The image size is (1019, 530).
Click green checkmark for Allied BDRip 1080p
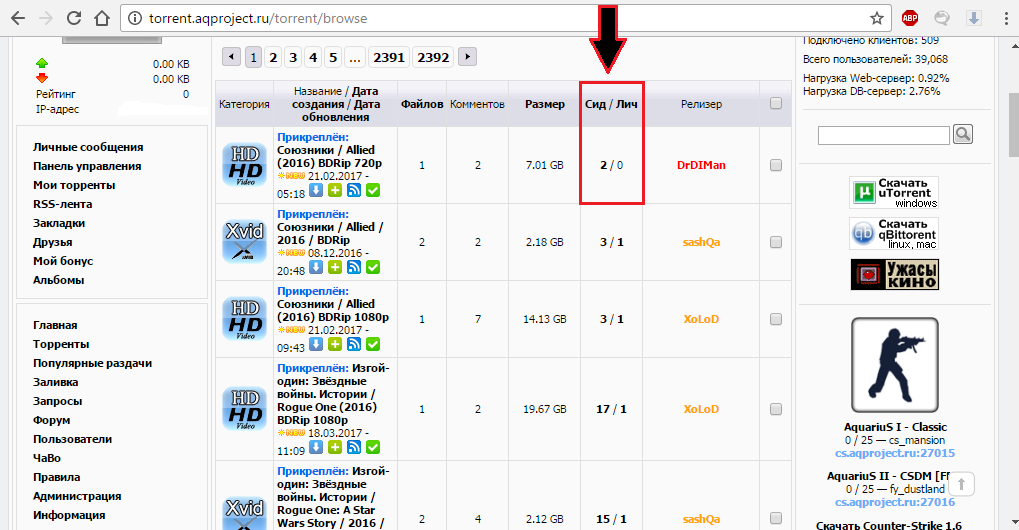coord(373,344)
